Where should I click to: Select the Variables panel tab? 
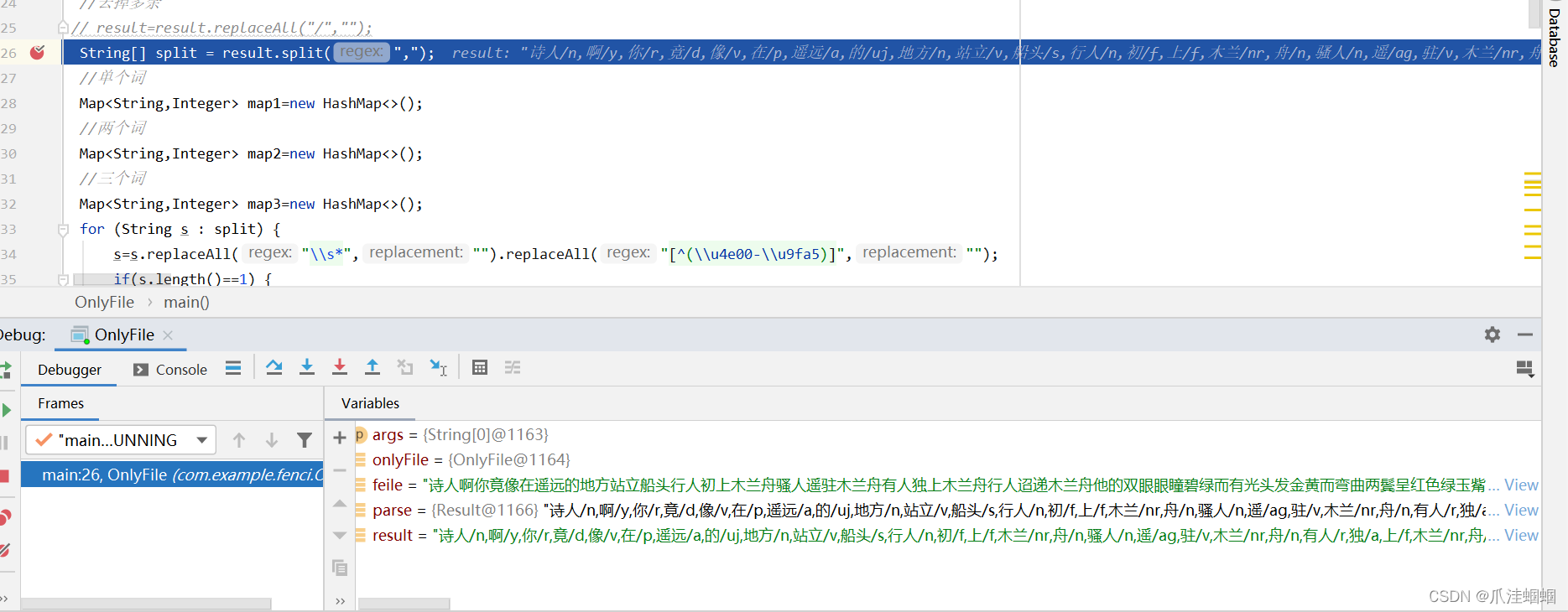(370, 403)
